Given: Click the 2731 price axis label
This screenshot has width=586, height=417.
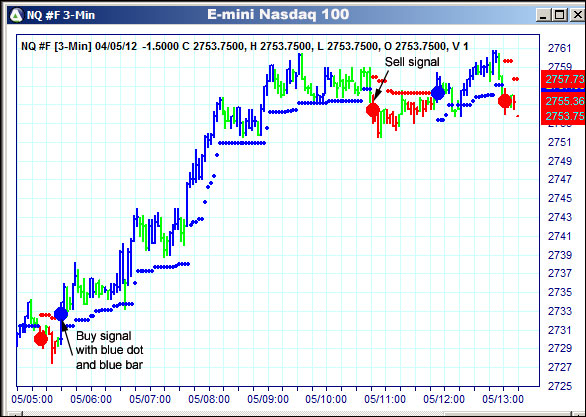Looking at the screenshot, I should coord(559,330).
